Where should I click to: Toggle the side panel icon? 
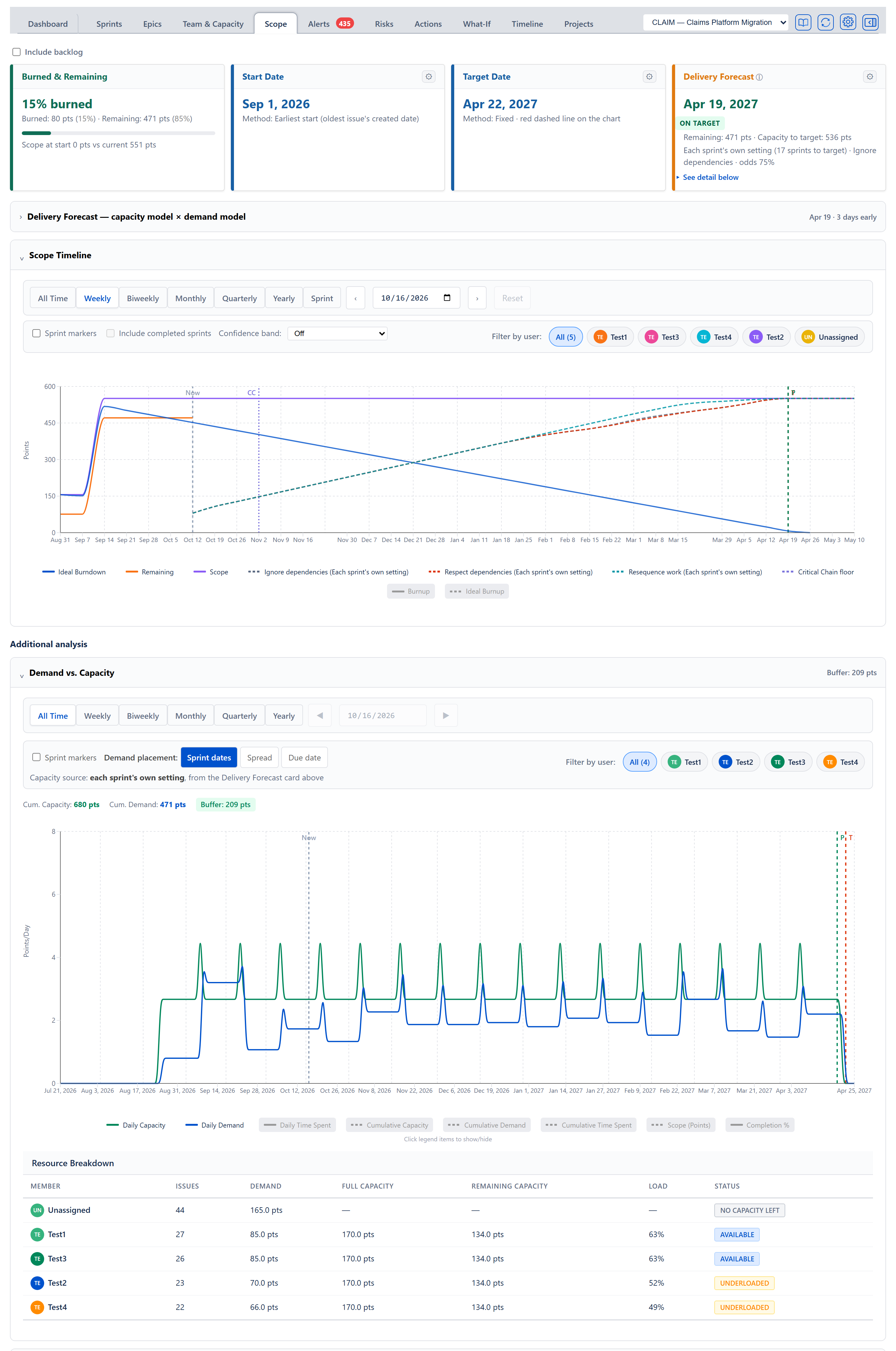point(870,23)
